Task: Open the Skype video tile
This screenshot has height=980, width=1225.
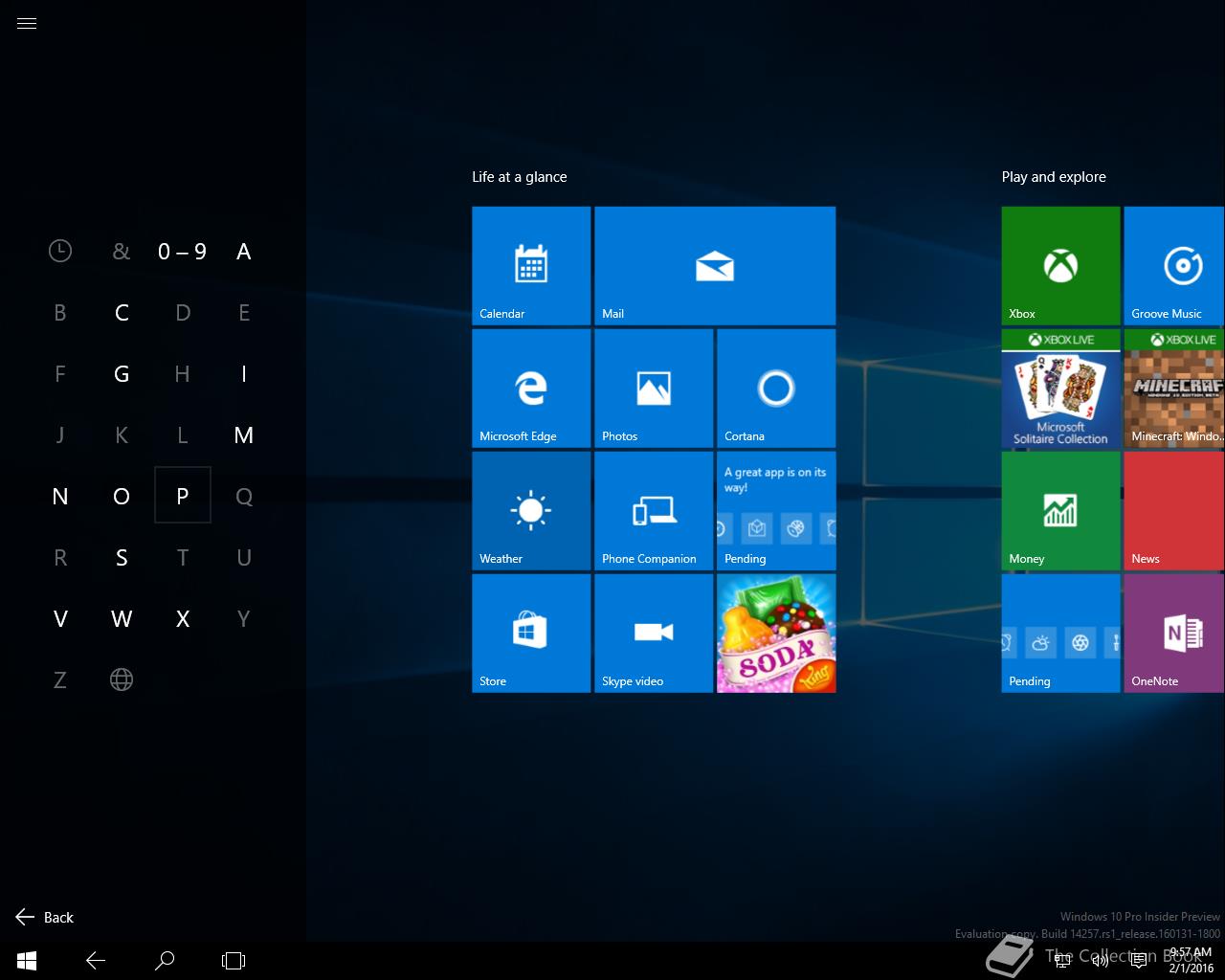Action: tap(654, 634)
